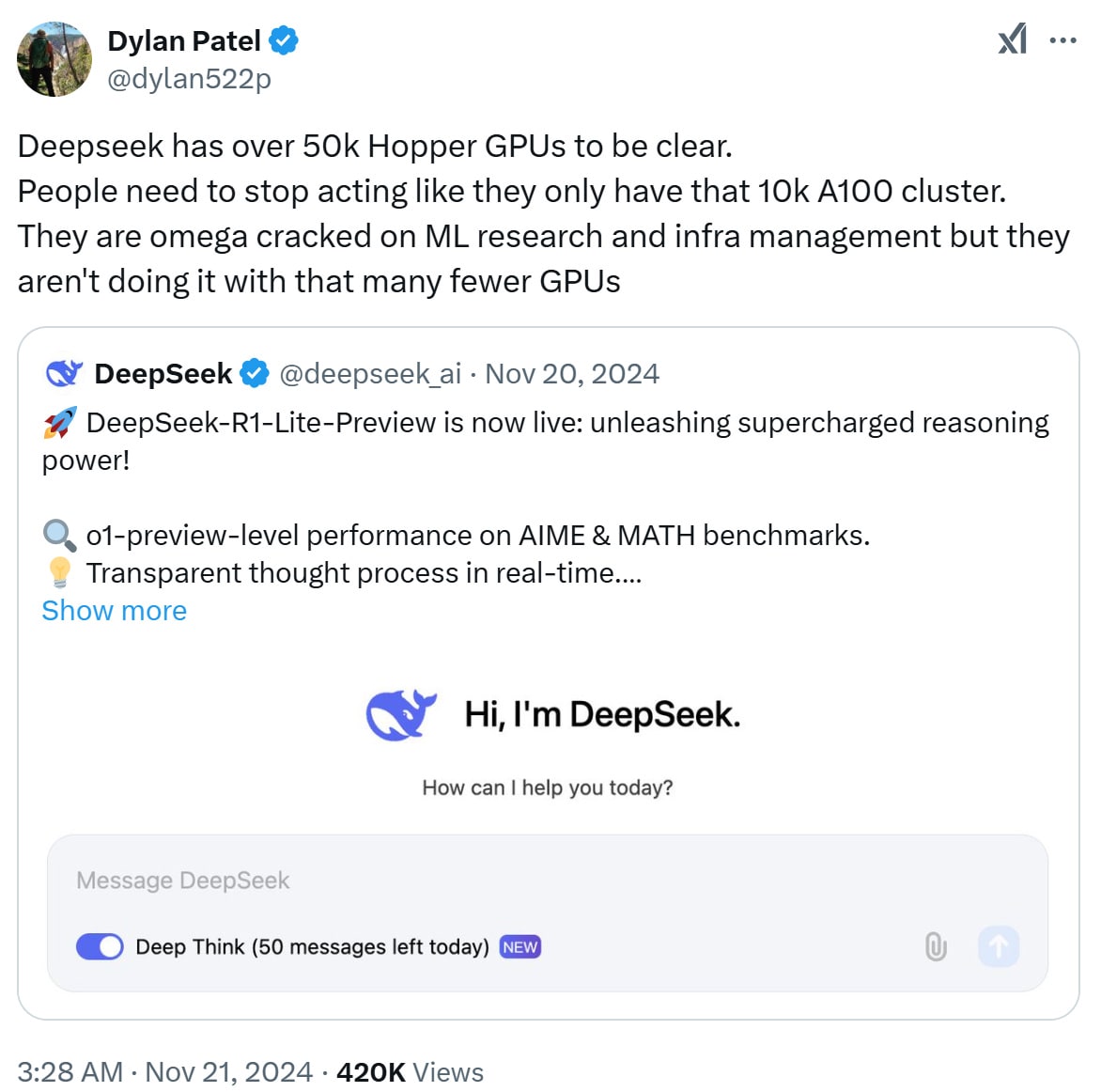Screen dimensions: 1101x1092
Task: Toggle the Deep Think switch
Action: 100,946
